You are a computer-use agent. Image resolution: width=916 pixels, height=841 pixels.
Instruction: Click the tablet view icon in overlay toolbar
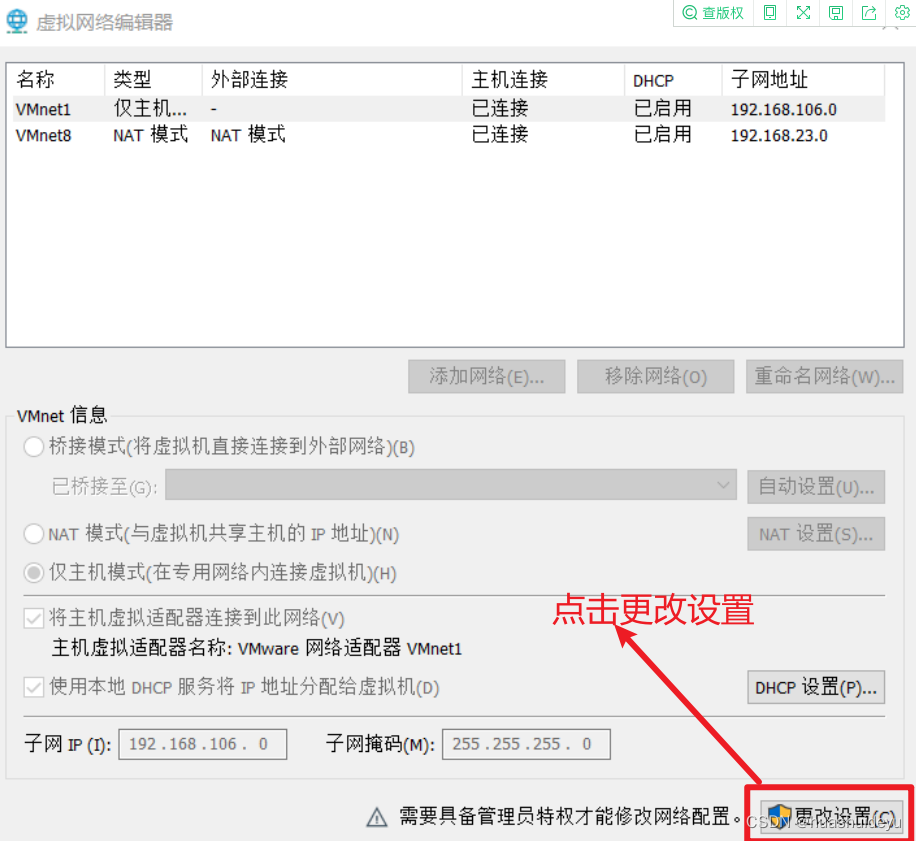pyautogui.click(x=770, y=13)
